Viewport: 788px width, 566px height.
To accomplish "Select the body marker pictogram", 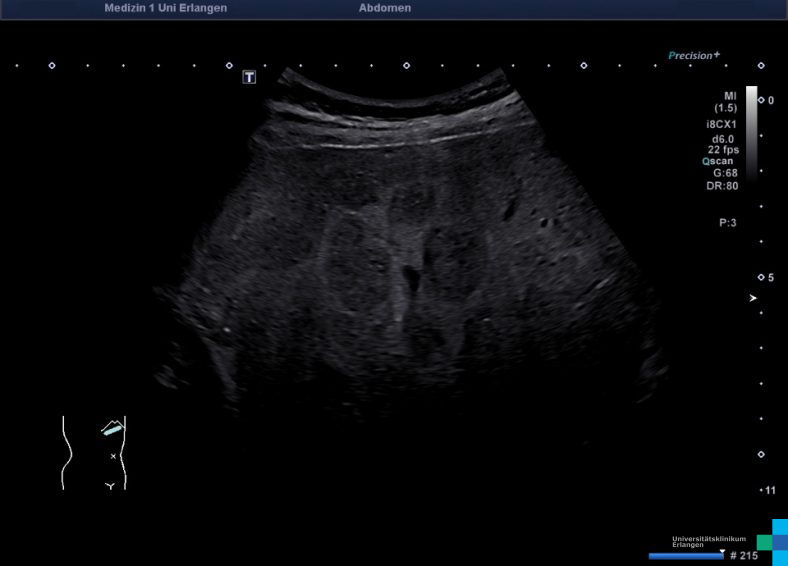I will tap(94, 453).
